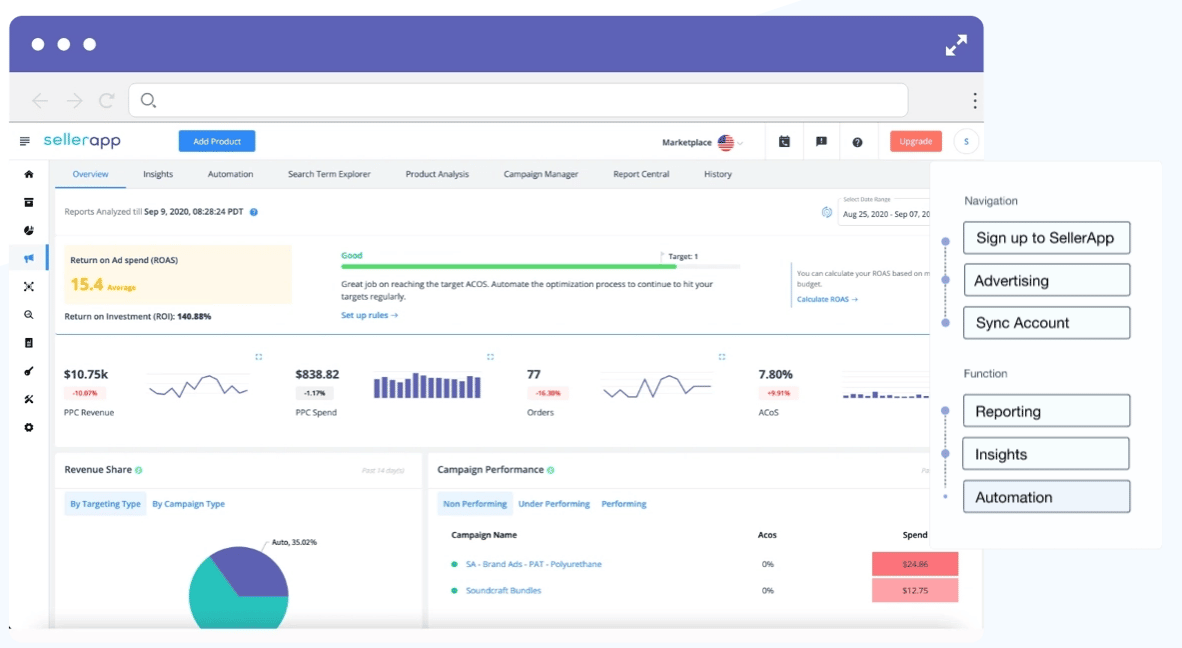1182x648 pixels.
Task: Open the help question mark in header
Action: [x=857, y=142]
